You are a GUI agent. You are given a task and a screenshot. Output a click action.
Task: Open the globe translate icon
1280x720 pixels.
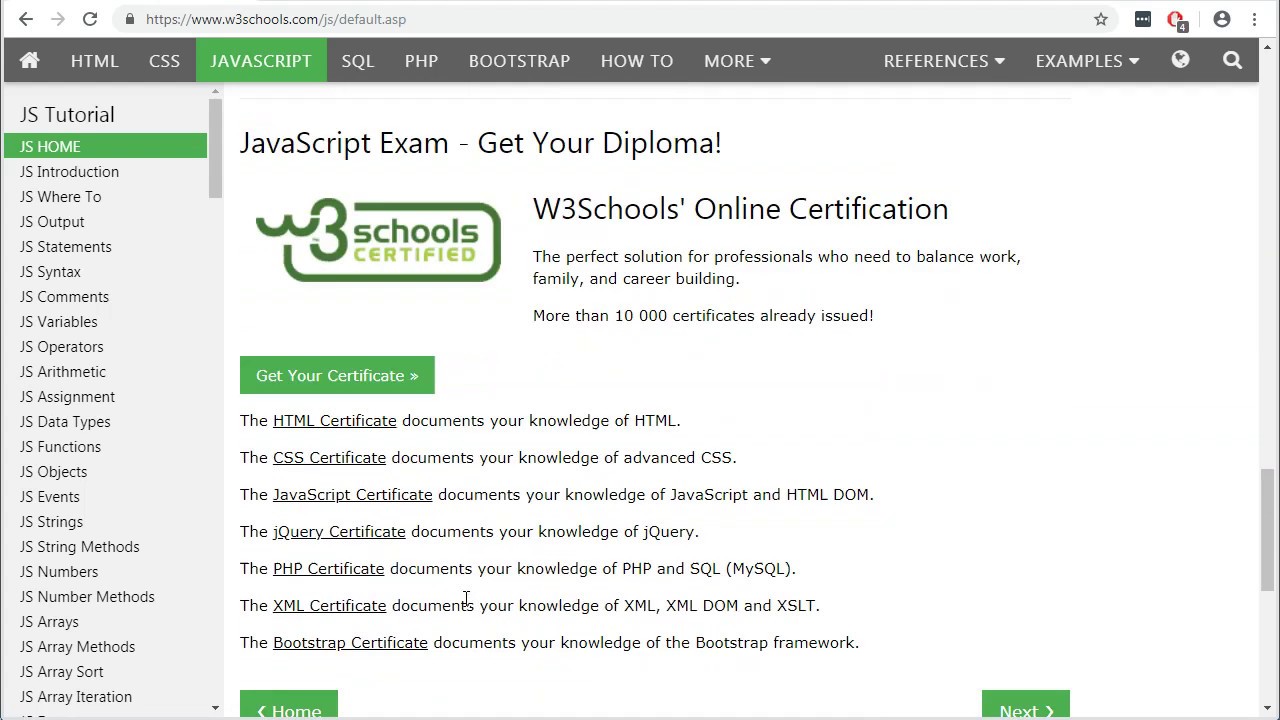click(x=1180, y=60)
